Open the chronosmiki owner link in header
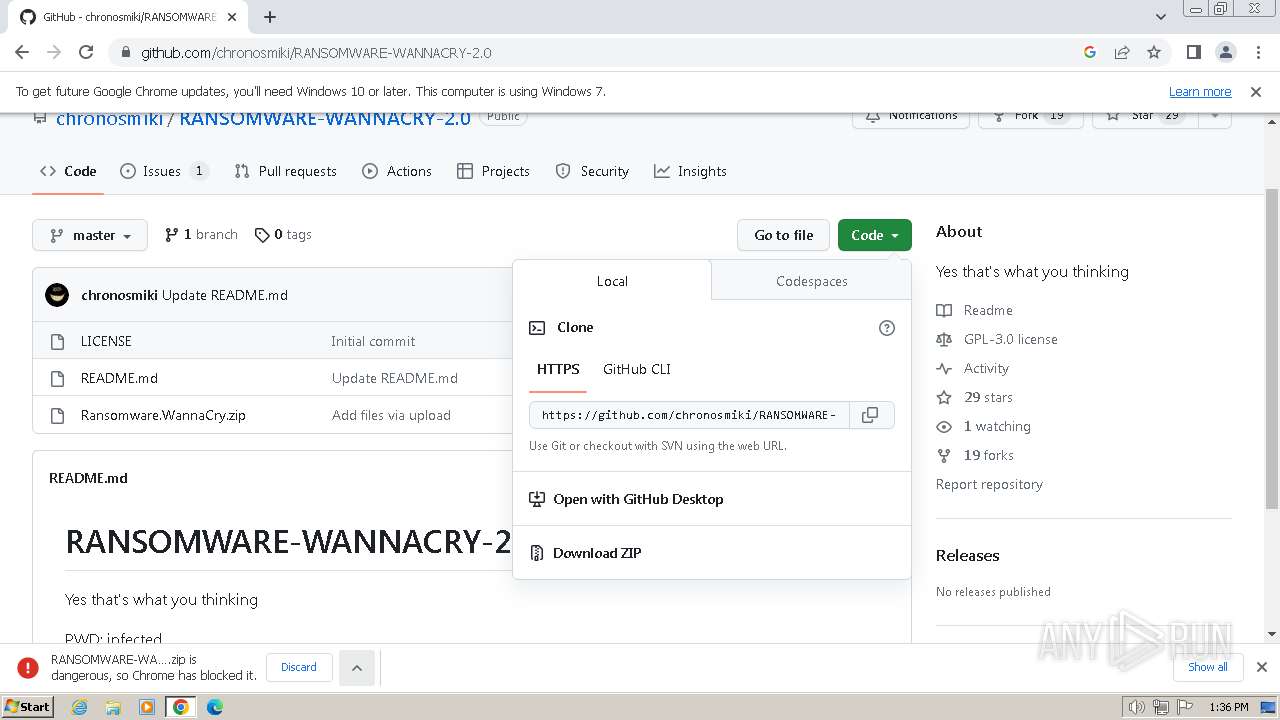 [x=109, y=118]
